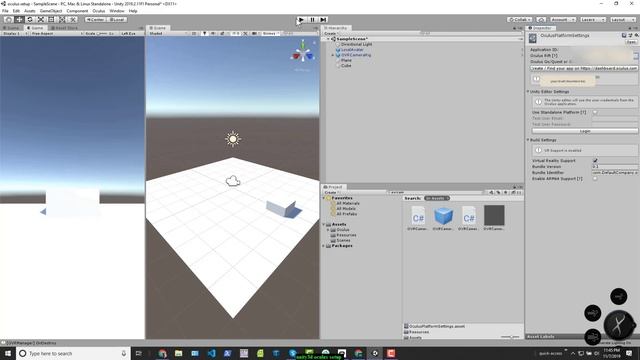Adjust the Project icon size slider
The image size is (640, 360).
click(510, 337)
